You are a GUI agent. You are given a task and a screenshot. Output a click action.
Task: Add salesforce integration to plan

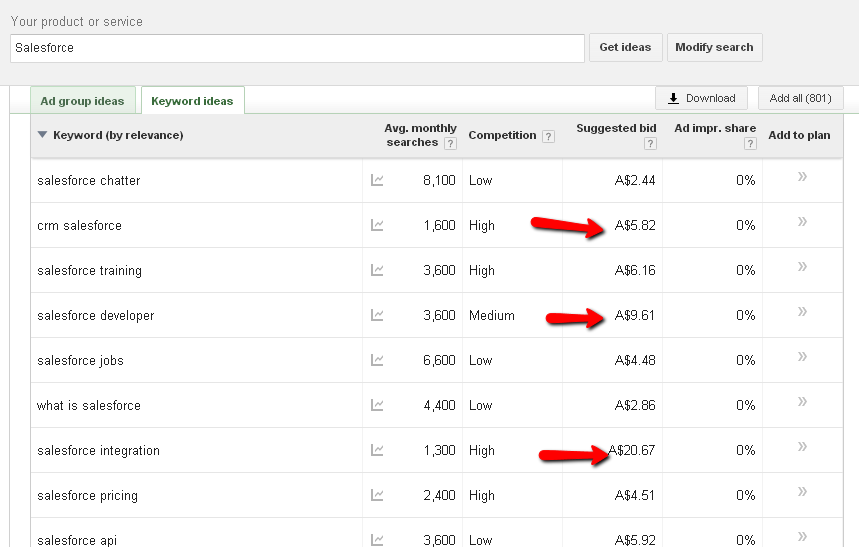tap(802, 447)
